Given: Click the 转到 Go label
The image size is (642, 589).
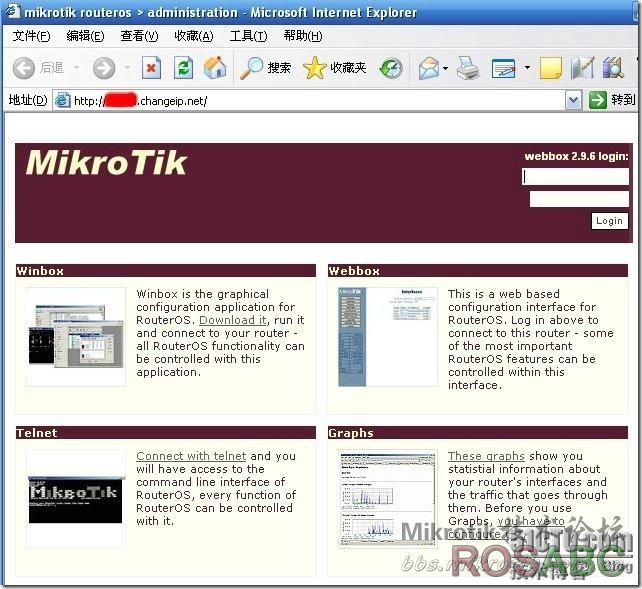Looking at the screenshot, I should pyautogui.click(x=623, y=100).
